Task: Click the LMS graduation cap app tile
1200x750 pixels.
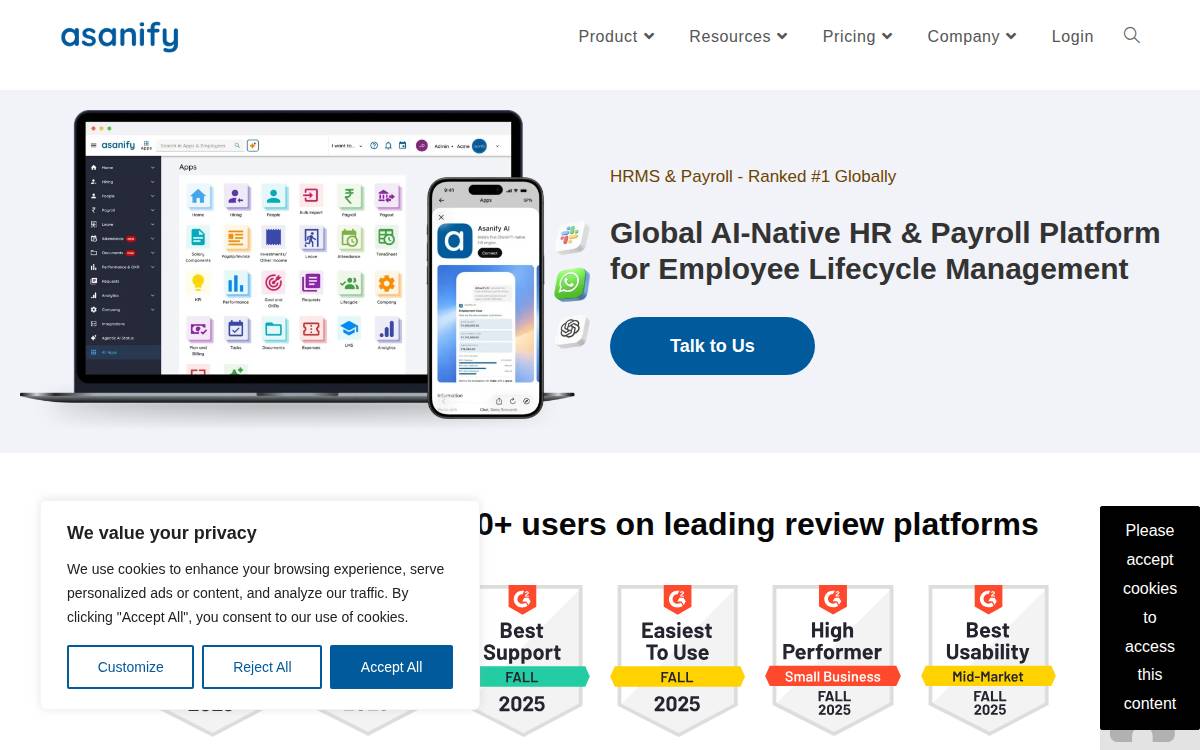Action: pos(349,331)
